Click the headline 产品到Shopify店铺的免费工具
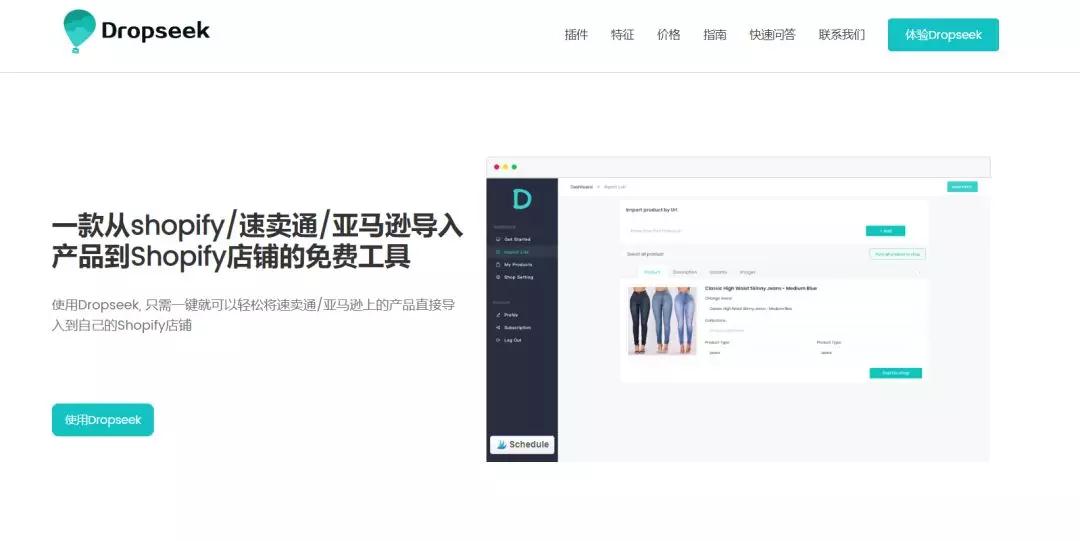Viewport: 1080px width, 541px height. click(231, 257)
